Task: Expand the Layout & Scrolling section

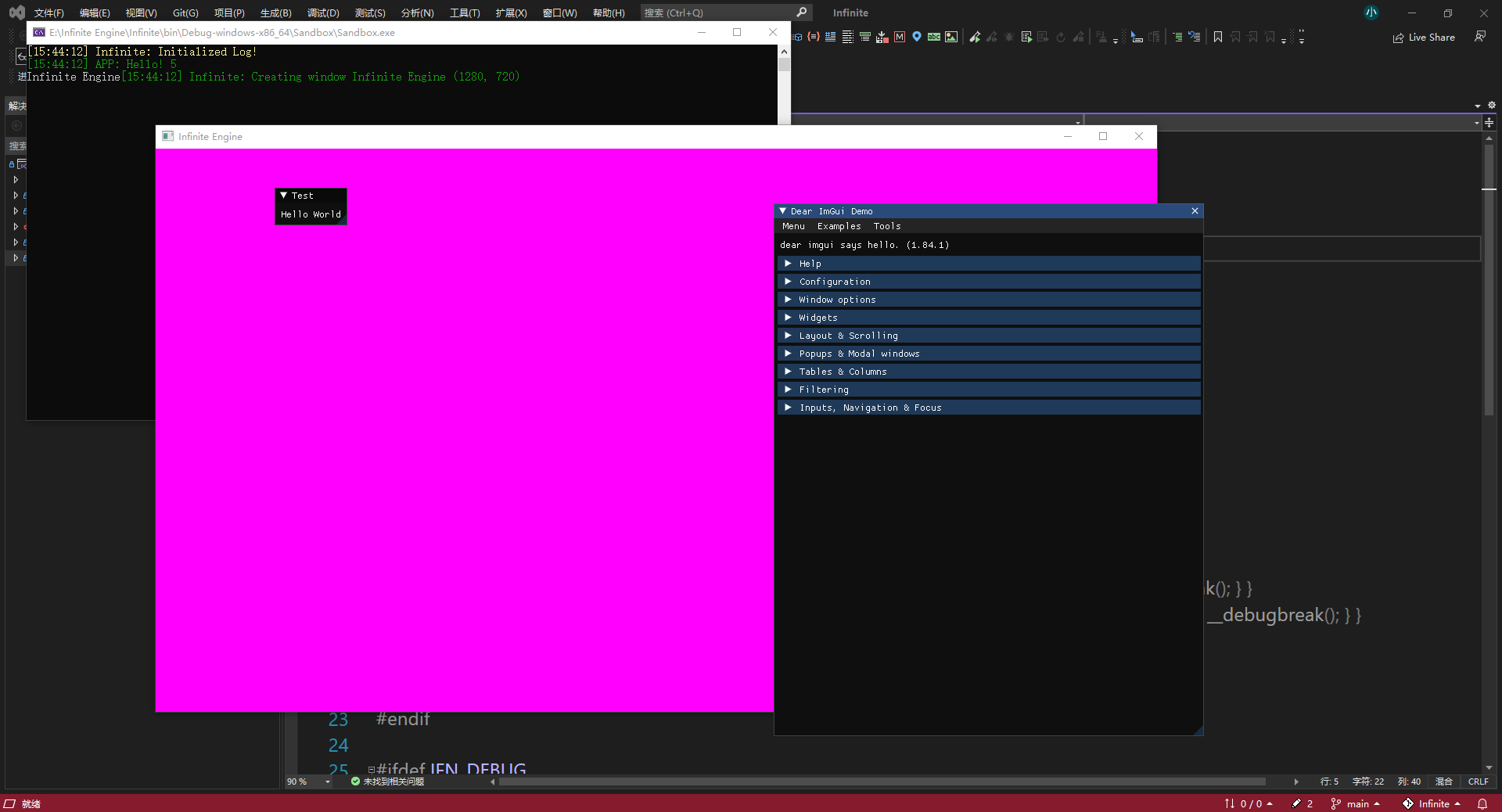Action: pos(989,336)
